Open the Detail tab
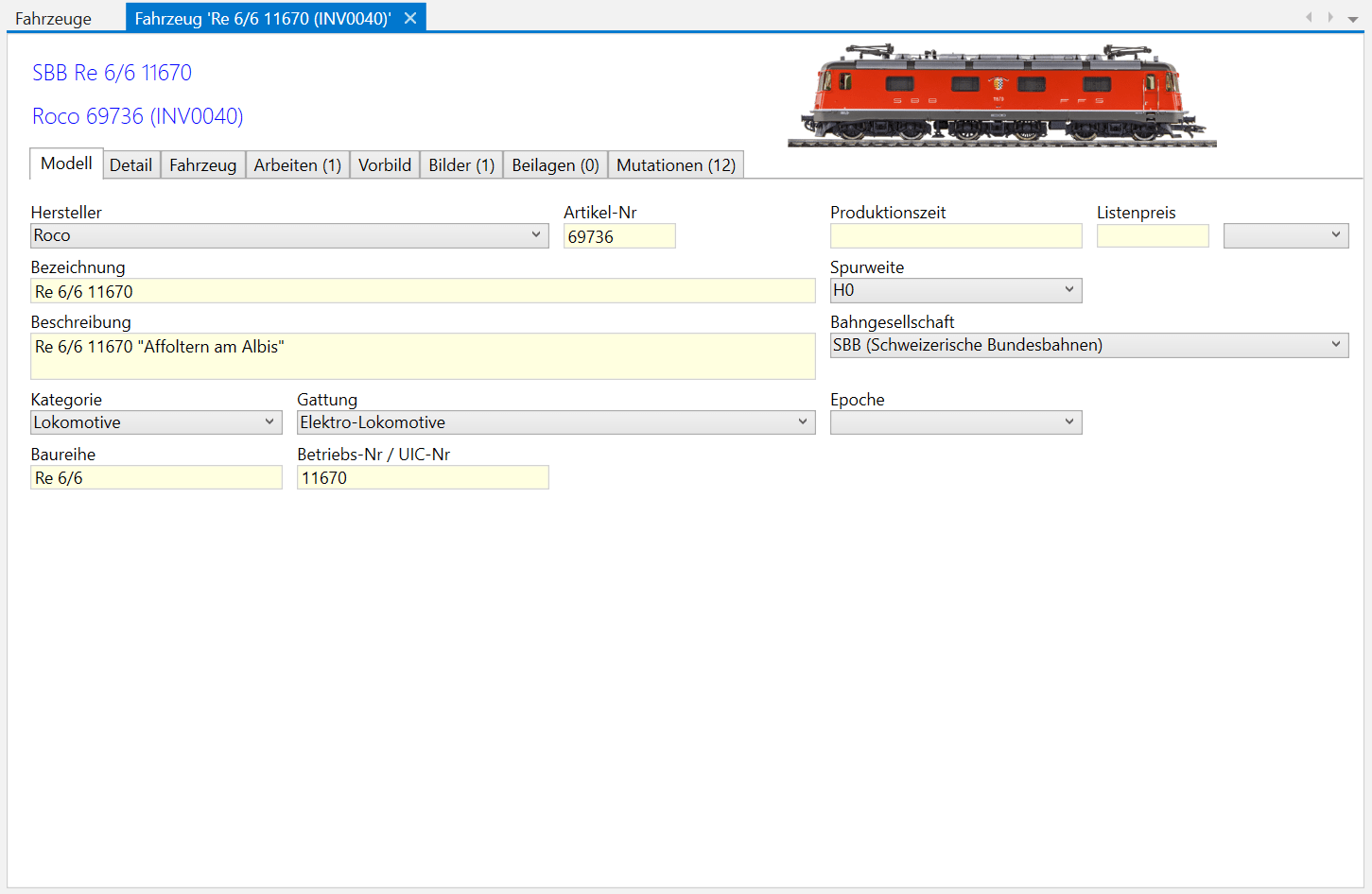Viewport: 1372px width, 894px height. click(x=130, y=165)
